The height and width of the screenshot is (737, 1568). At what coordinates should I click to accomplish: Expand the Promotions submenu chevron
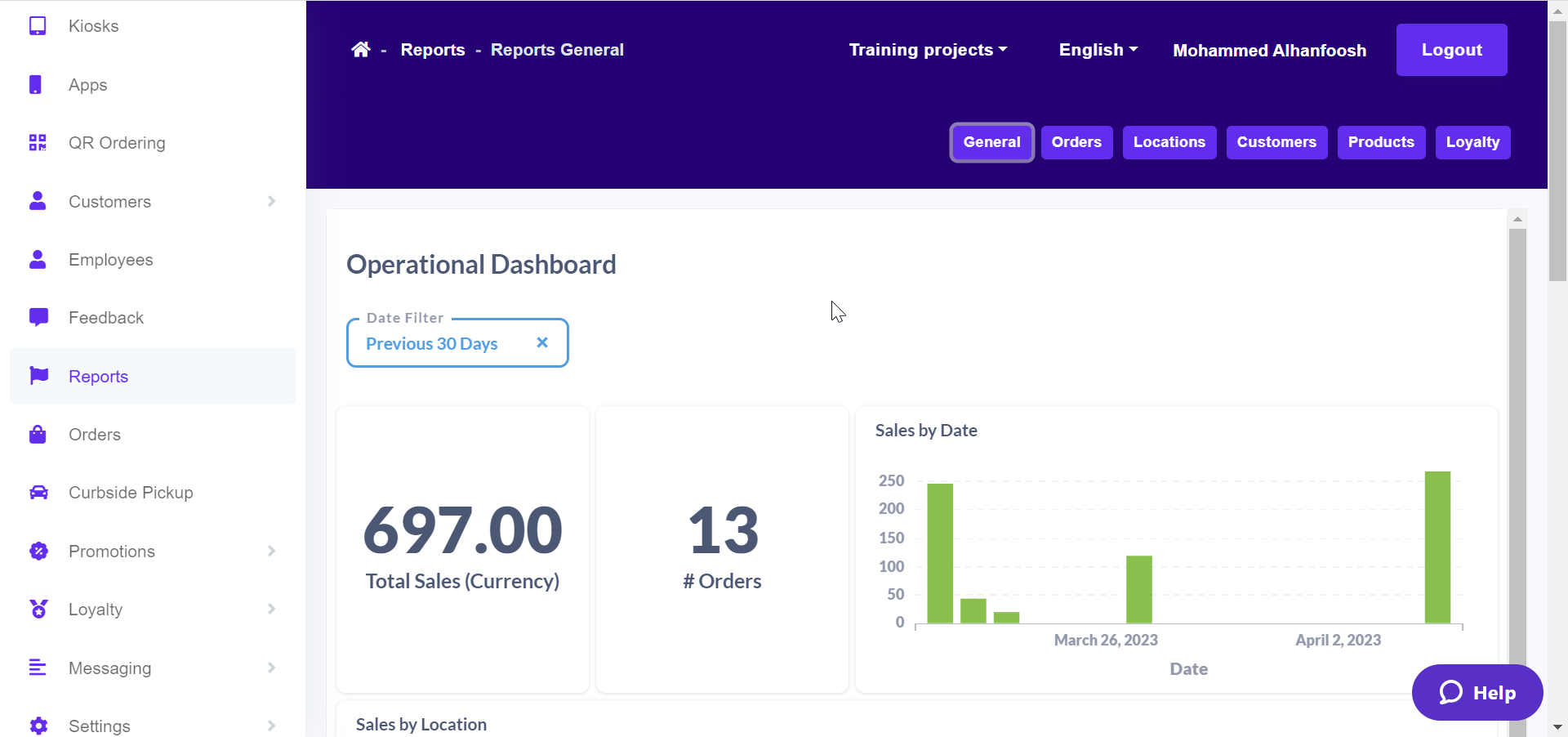(272, 551)
